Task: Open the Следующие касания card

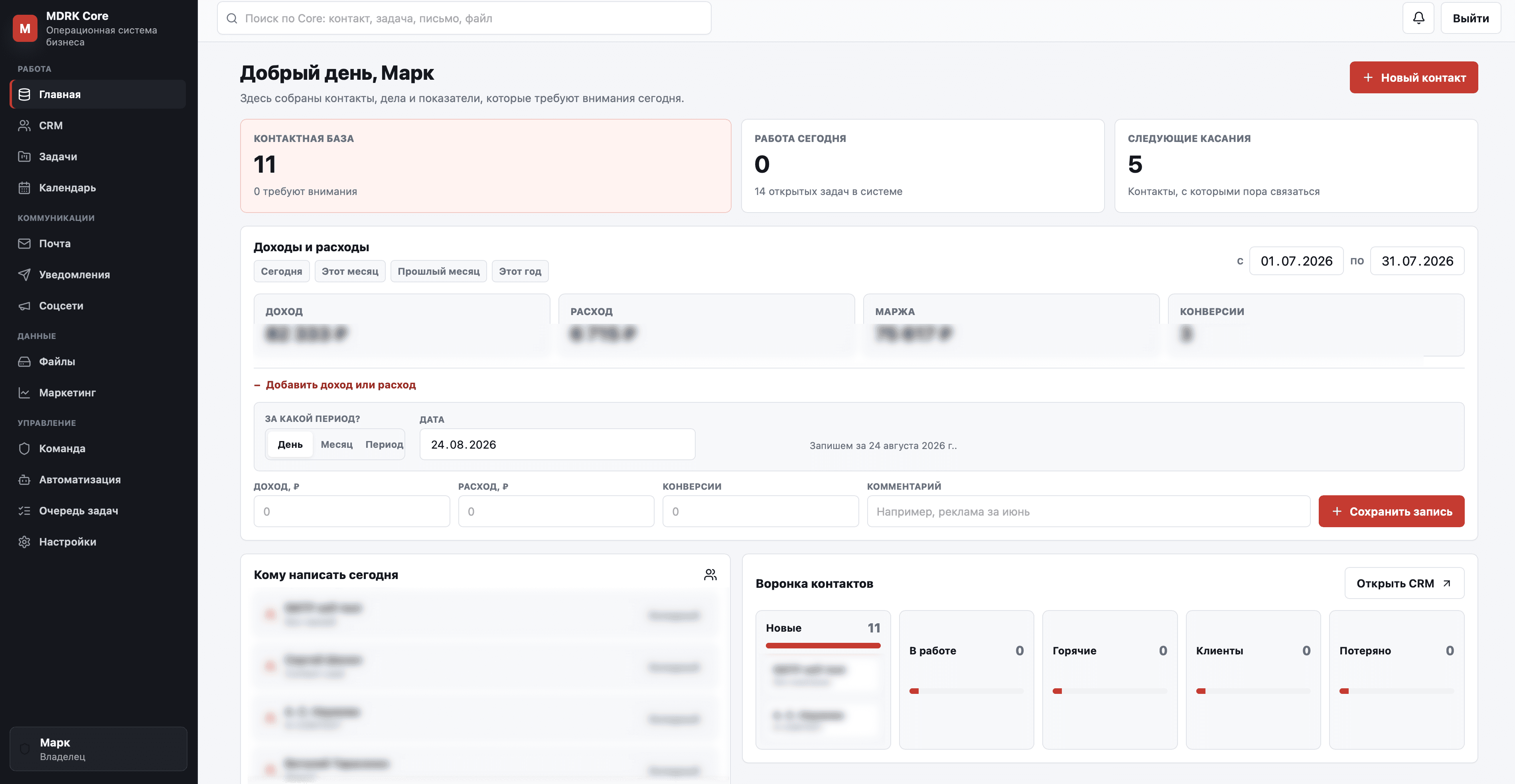Action: click(1296, 166)
